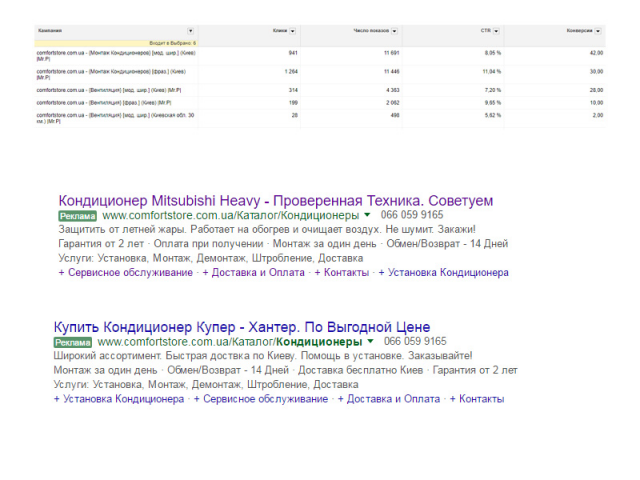
Task: Click Mitsubishi ad line 'Защитить от летней жары'
Action: pos(267,229)
